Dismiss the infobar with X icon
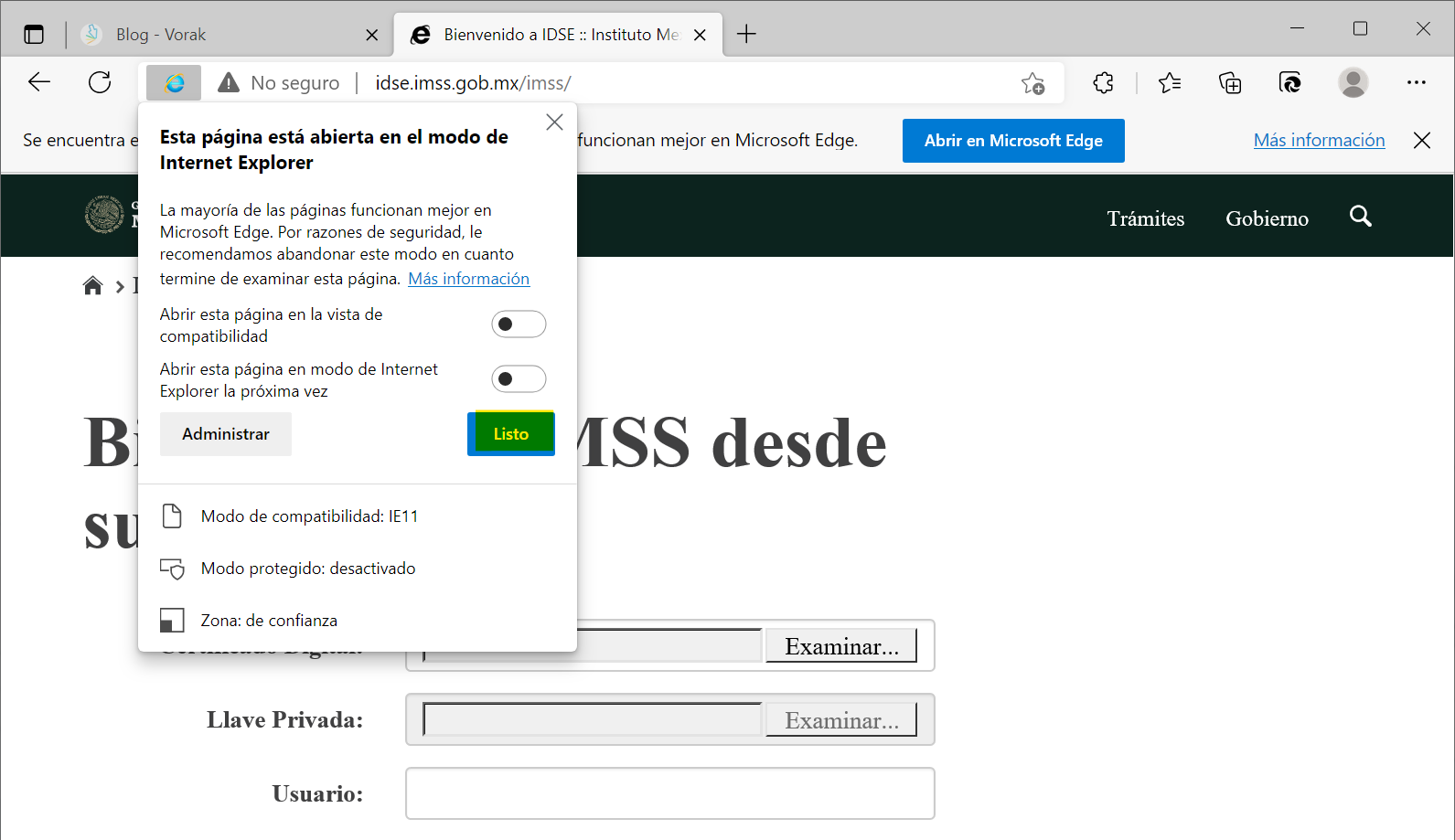Image resolution: width=1455 pixels, height=840 pixels. point(1422,140)
